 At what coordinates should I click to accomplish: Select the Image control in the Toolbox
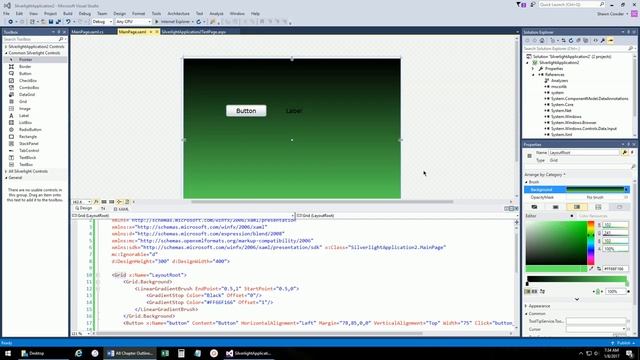pyautogui.click(x=35, y=109)
